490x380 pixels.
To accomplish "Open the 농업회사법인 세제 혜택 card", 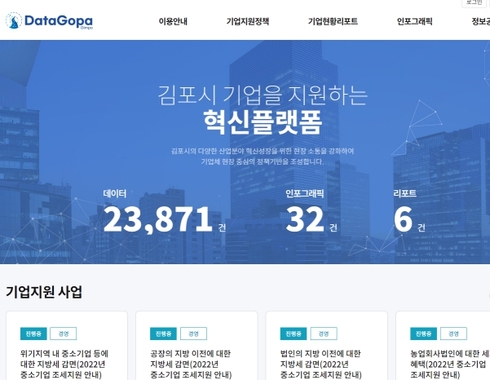I will pos(443,346).
